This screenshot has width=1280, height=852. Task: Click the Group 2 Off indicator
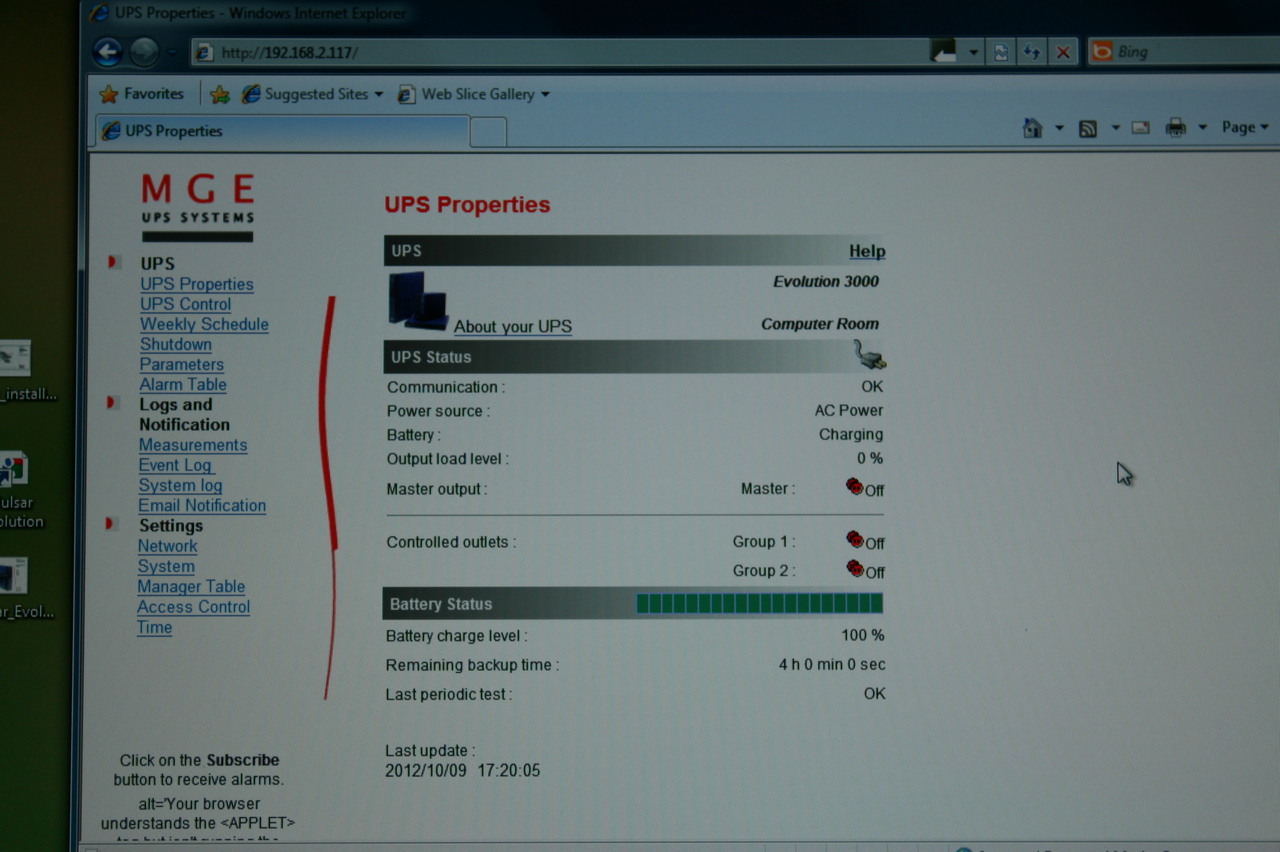865,570
